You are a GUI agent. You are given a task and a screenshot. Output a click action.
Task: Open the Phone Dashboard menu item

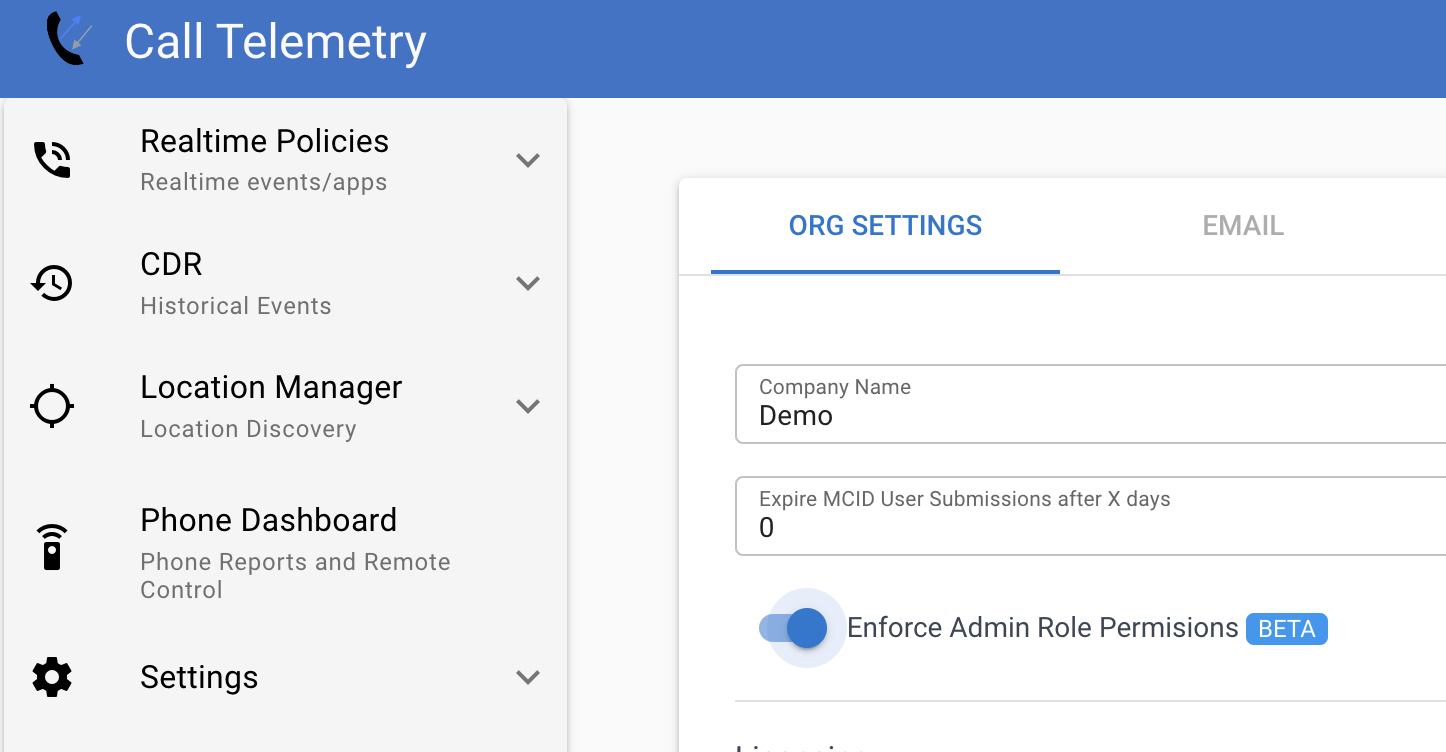268,521
